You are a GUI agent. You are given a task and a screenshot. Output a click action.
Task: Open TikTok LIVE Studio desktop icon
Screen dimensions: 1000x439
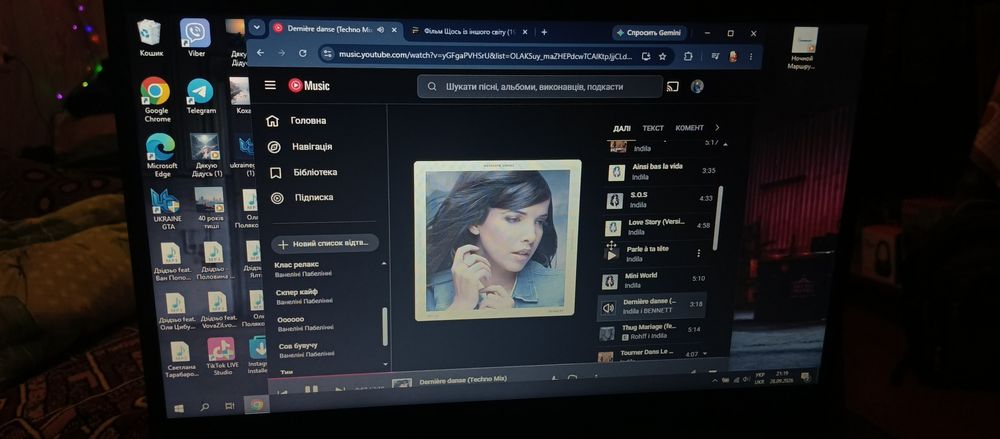pyautogui.click(x=221, y=356)
